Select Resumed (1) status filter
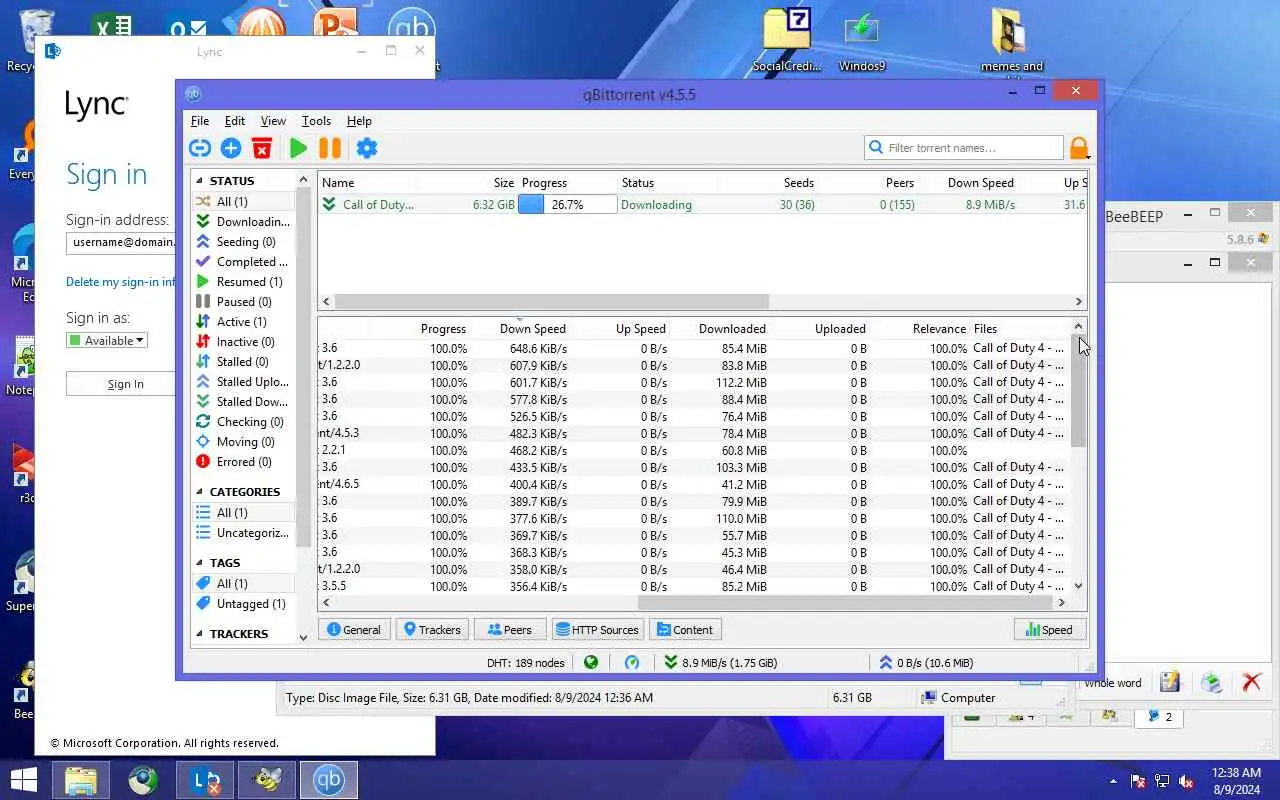1280x800 pixels. pos(243,282)
